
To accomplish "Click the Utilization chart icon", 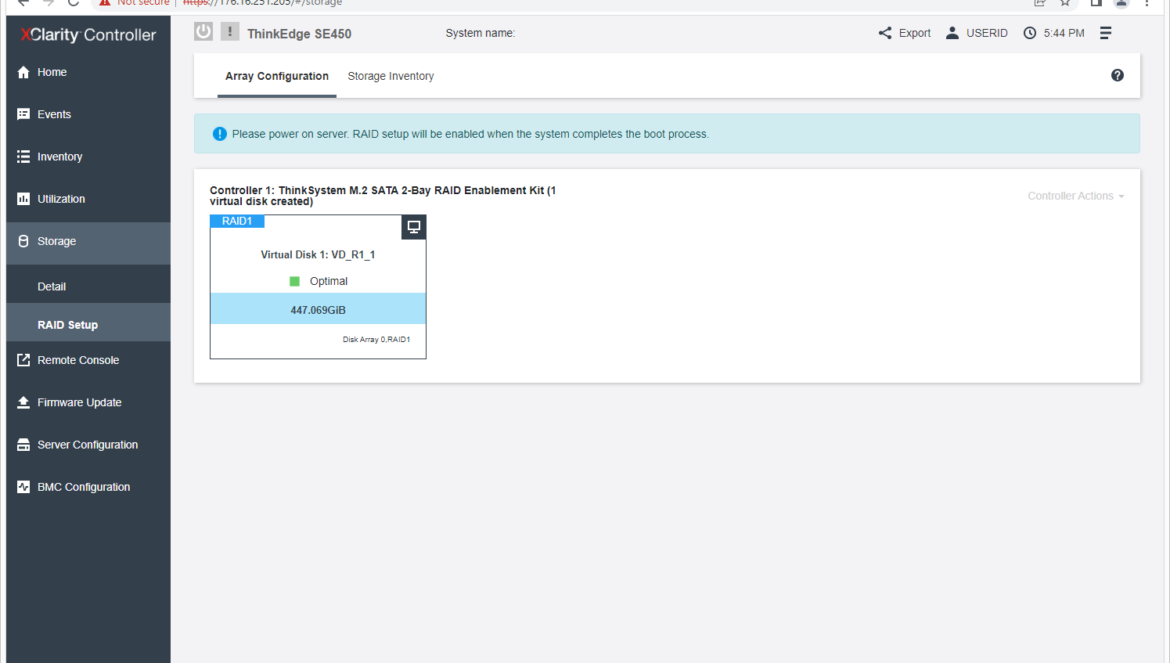I will 23,199.
